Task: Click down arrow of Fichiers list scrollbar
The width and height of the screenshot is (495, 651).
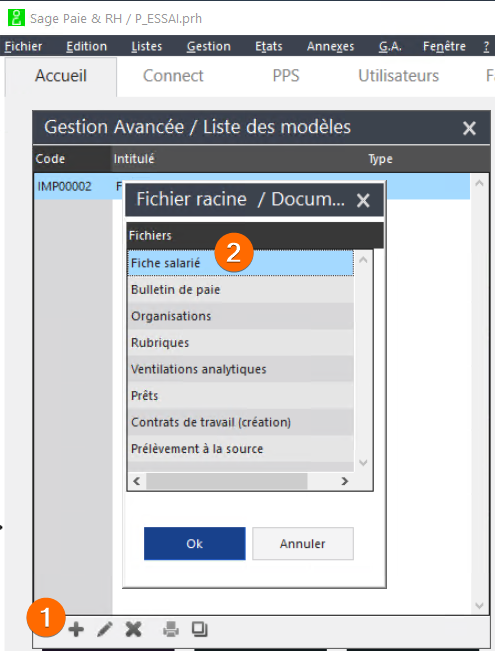Action: 363,463
